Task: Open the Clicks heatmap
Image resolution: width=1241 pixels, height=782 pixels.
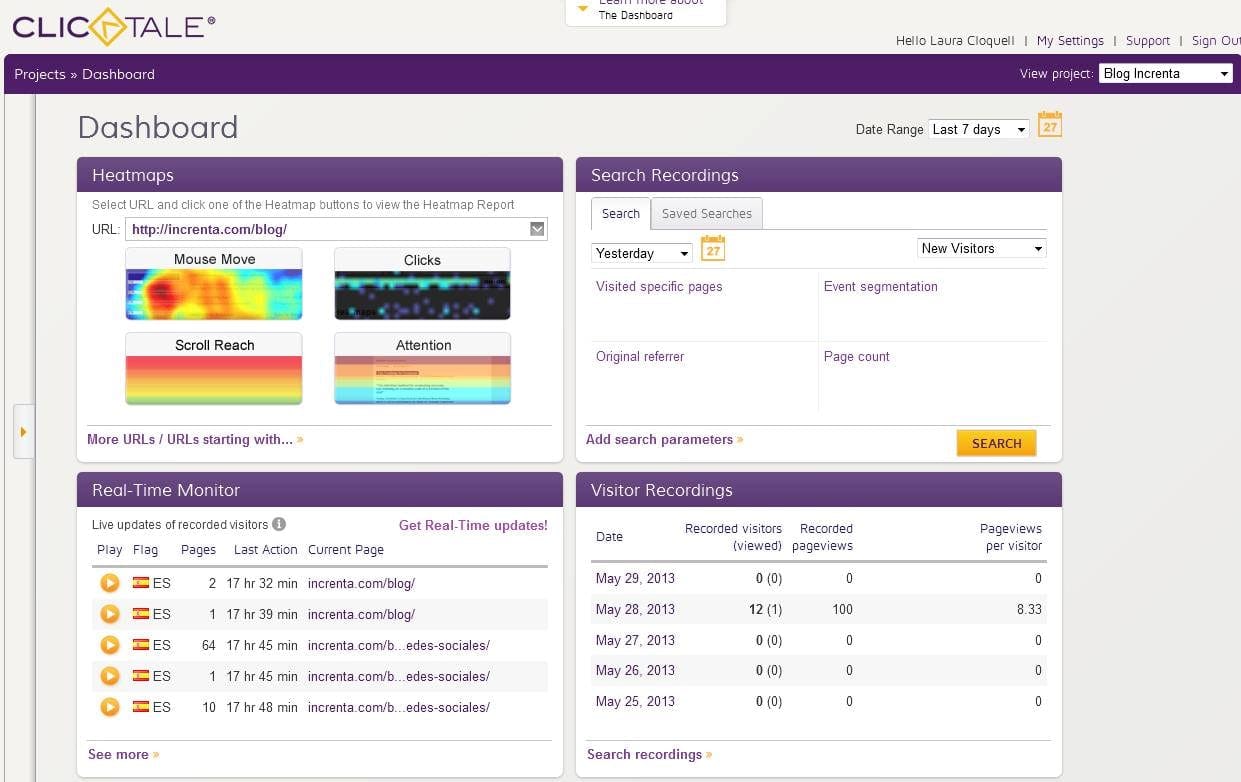Action: 422,284
